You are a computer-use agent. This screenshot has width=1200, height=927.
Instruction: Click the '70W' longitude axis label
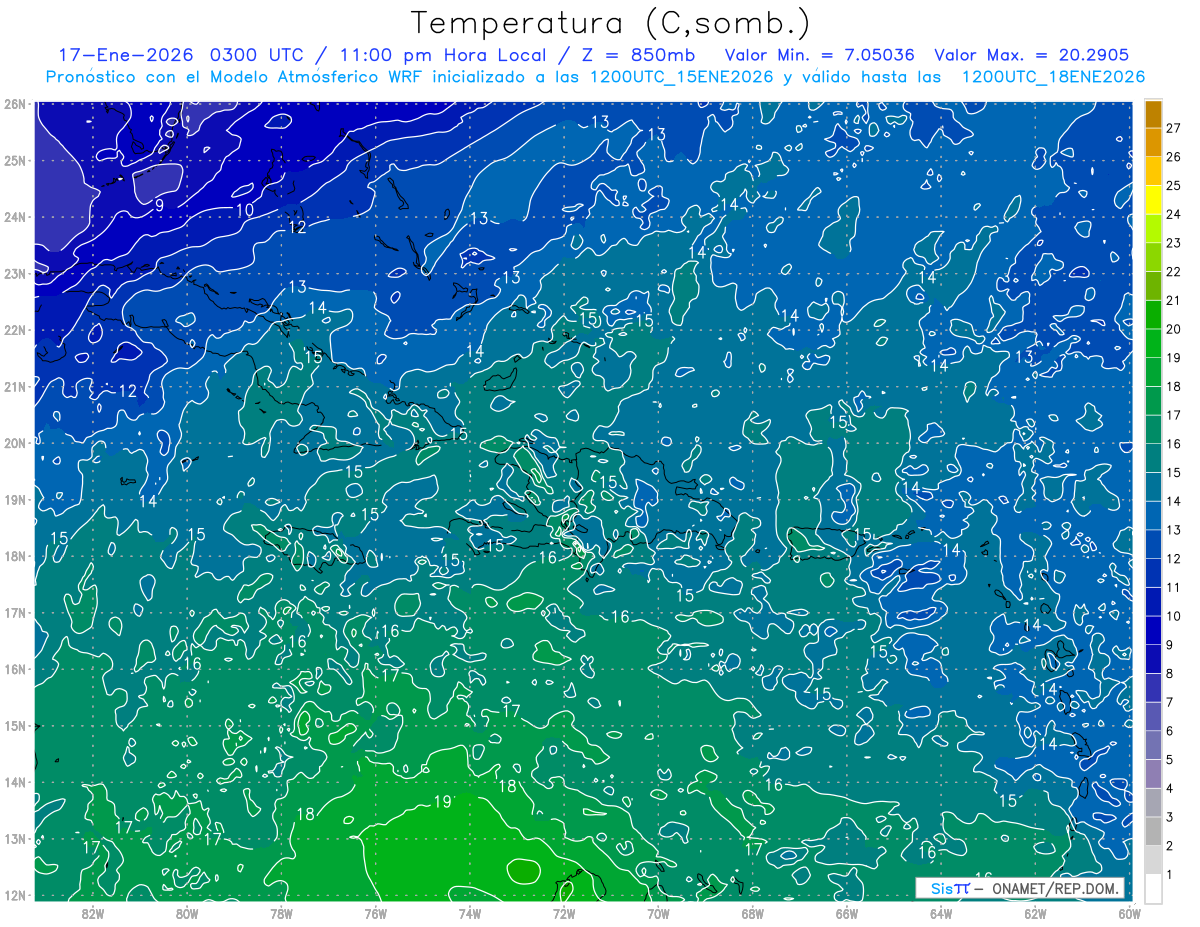click(x=658, y=912)
